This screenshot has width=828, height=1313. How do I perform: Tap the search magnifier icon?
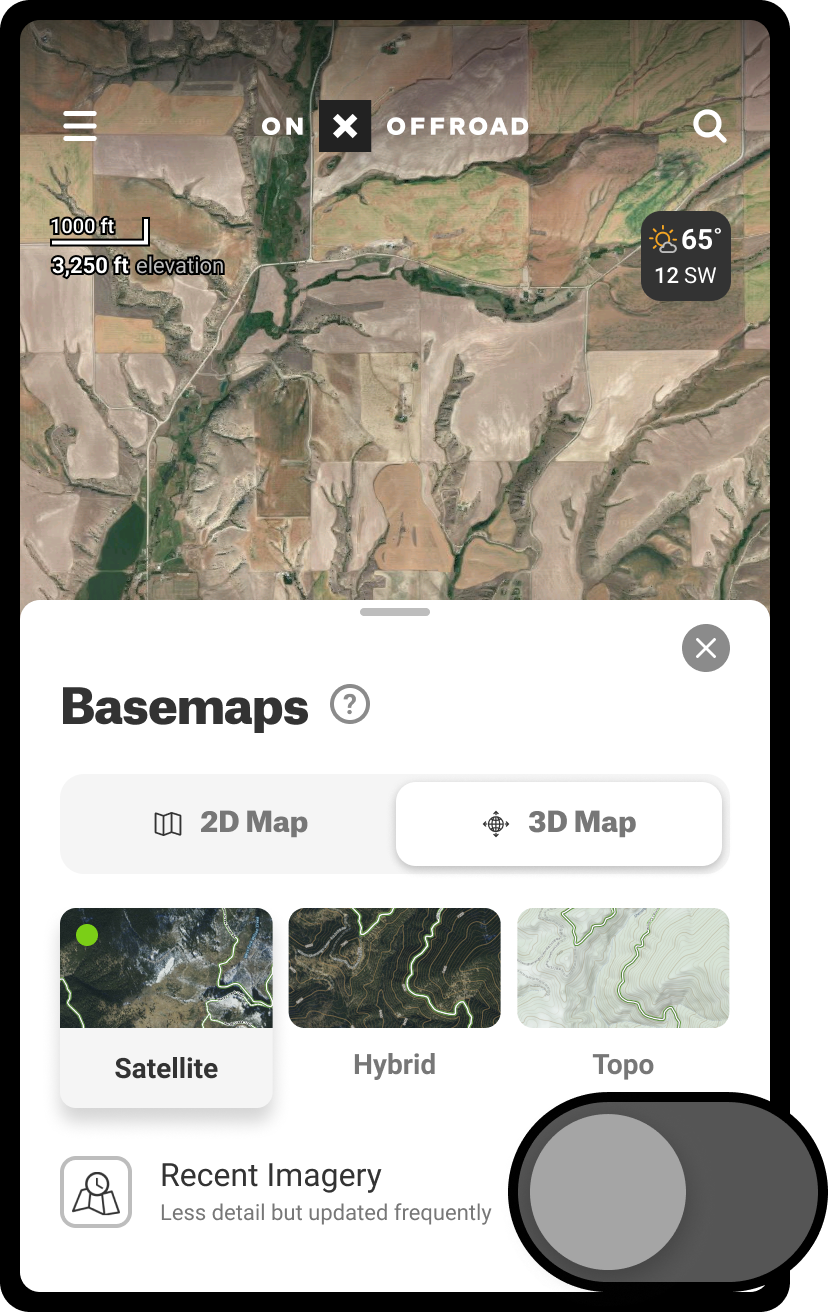click(710, 126)
